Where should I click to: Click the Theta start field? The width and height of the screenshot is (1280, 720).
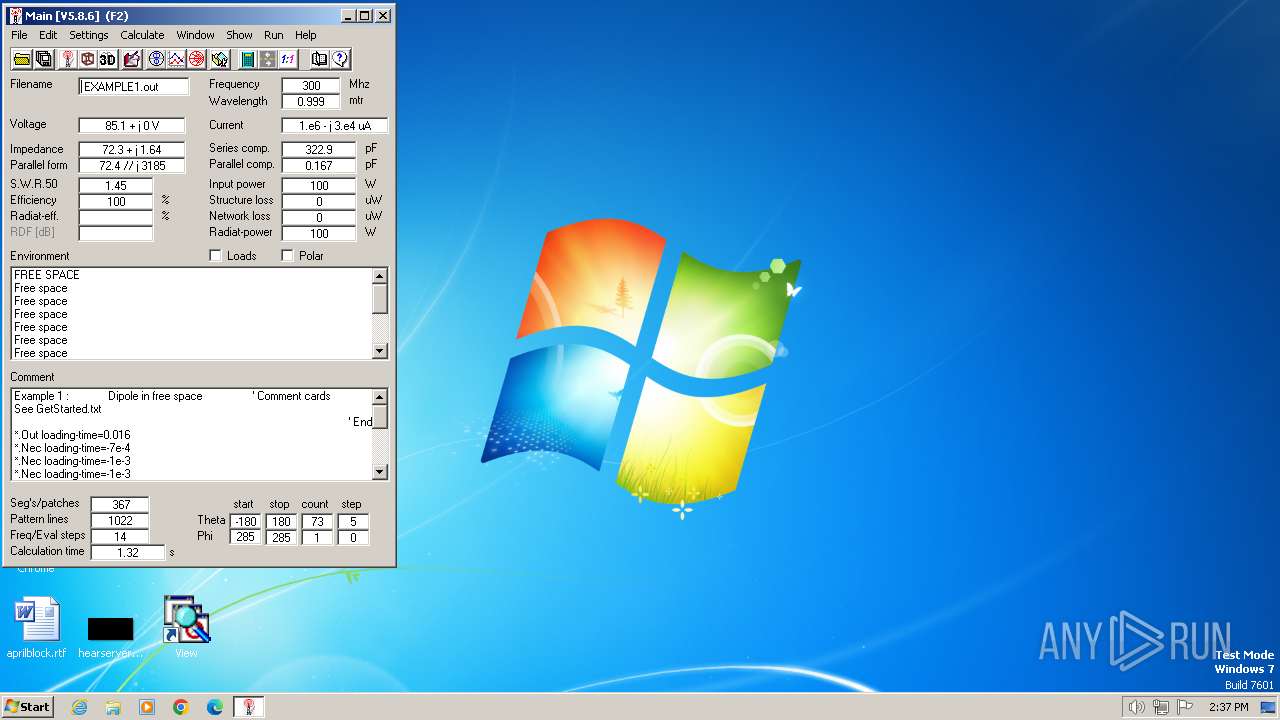[245, 522]
